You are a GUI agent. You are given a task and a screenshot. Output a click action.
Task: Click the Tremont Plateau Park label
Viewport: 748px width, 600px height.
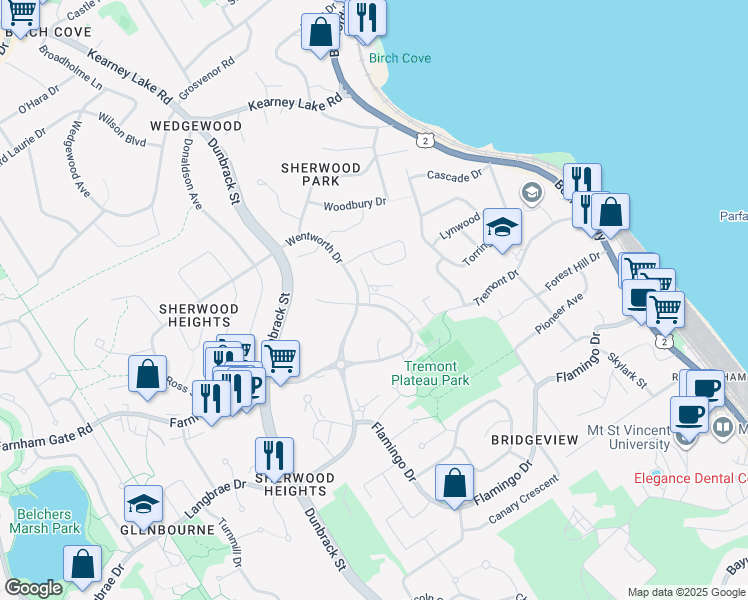[430, 373]
